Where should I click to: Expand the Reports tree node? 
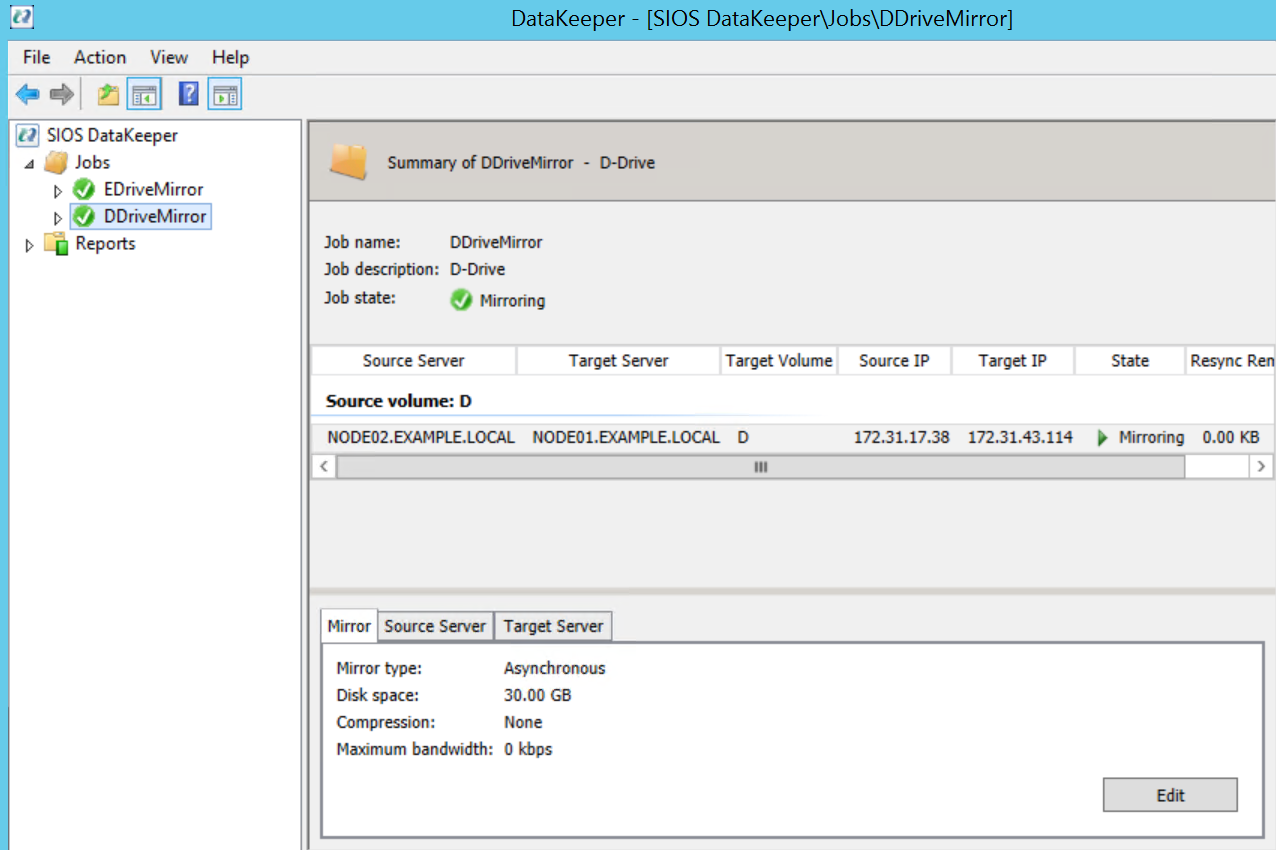(29, 243)
